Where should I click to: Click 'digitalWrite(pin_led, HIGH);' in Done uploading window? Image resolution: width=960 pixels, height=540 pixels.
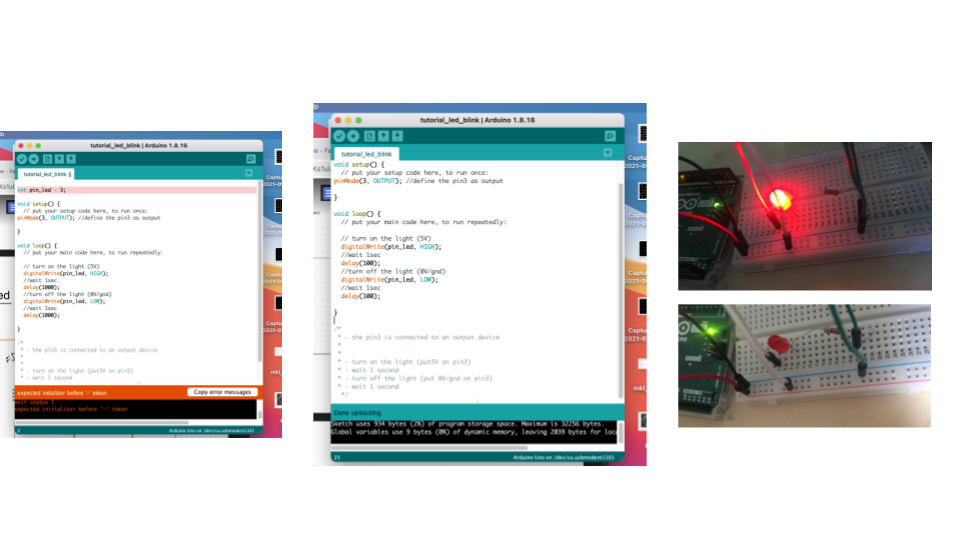click(391, 247)
